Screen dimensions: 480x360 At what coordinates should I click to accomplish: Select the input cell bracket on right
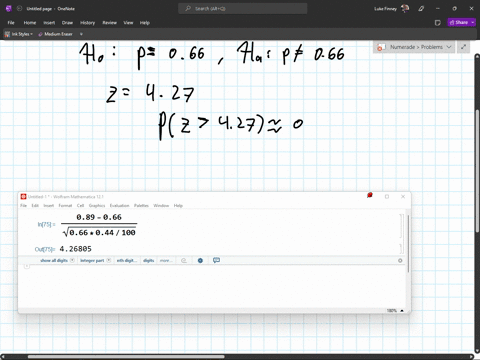[x=401, y=226]
